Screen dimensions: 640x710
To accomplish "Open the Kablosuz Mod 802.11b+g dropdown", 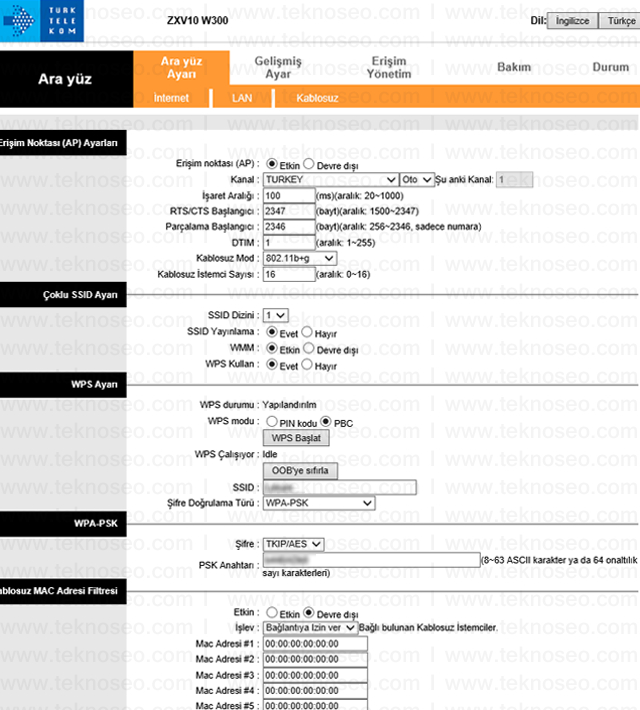I will (x=299, y=258).
